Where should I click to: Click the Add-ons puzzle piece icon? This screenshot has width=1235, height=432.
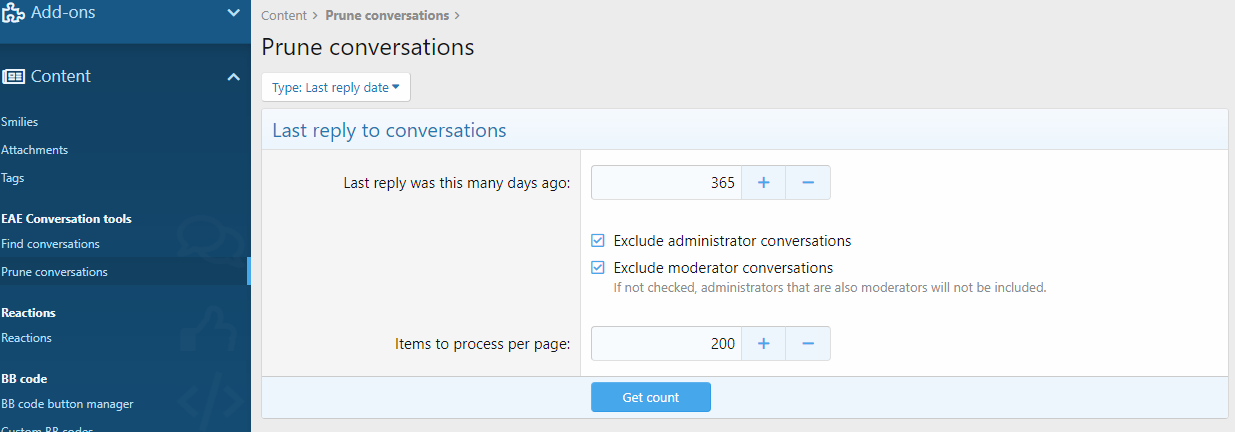pyautogui.click(x=14, y=13)
